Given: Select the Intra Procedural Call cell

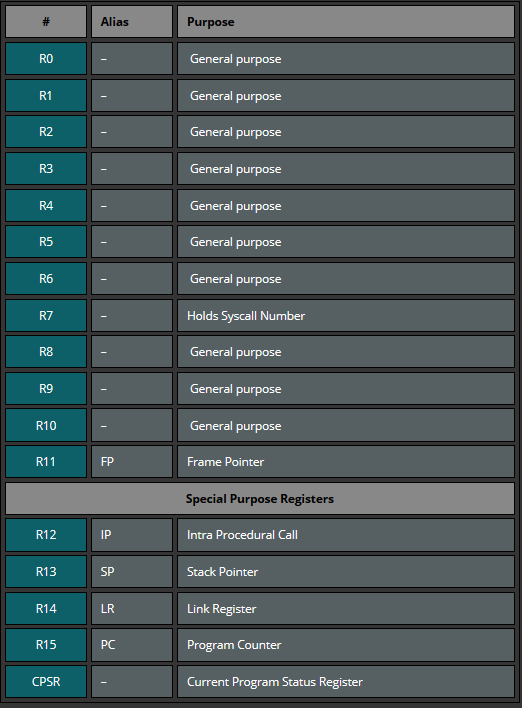Looking at the screenshot, I should tap(346, 535).
